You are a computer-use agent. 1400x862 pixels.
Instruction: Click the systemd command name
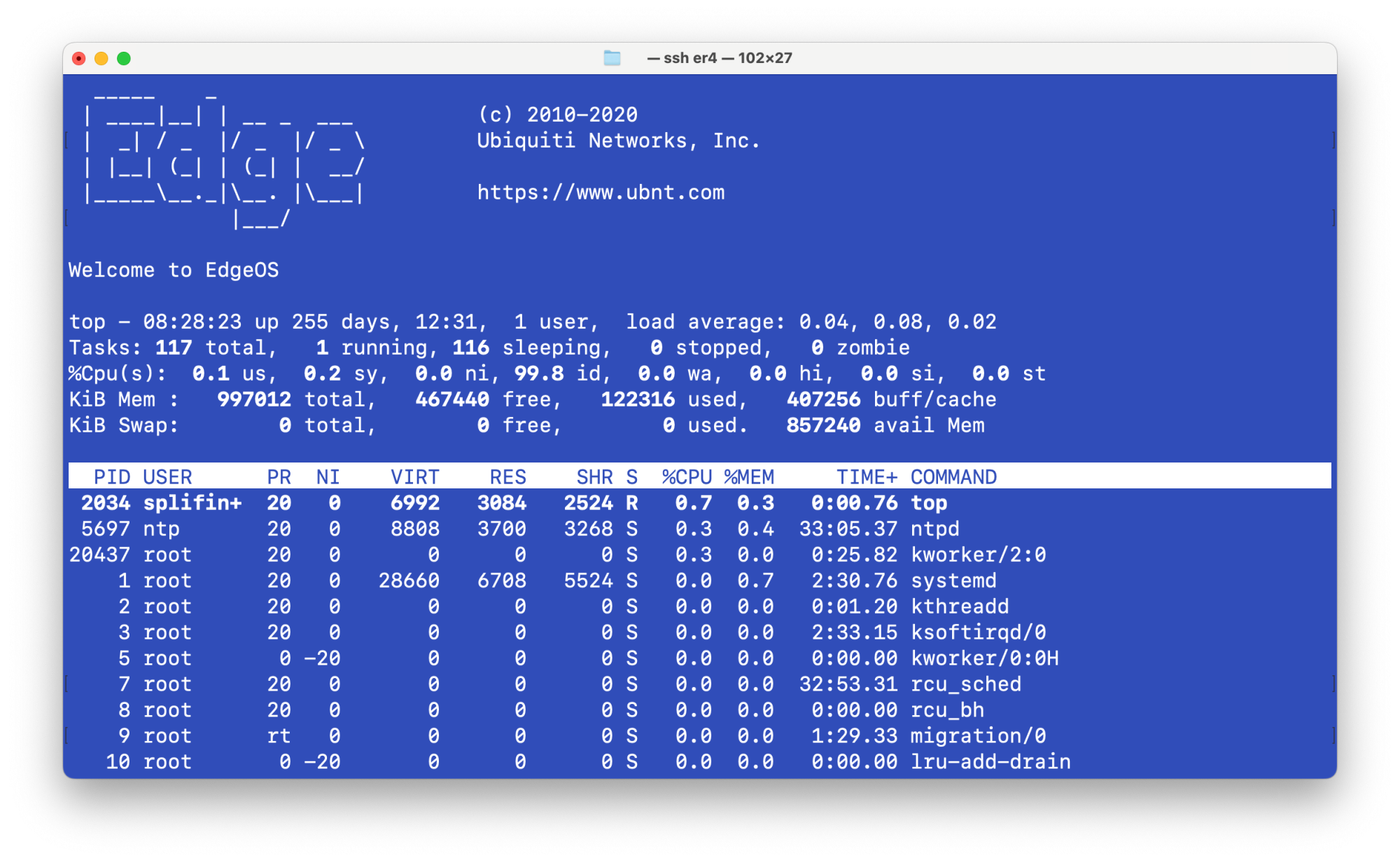(x=953, y=581)
